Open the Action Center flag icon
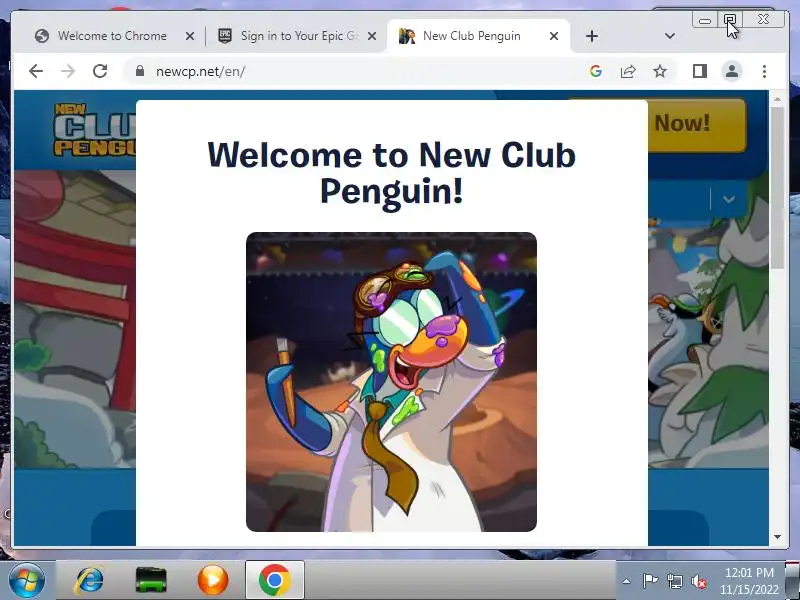Image resolution: width=800 pixels, height=600 pixels. (x=649, y=581)
